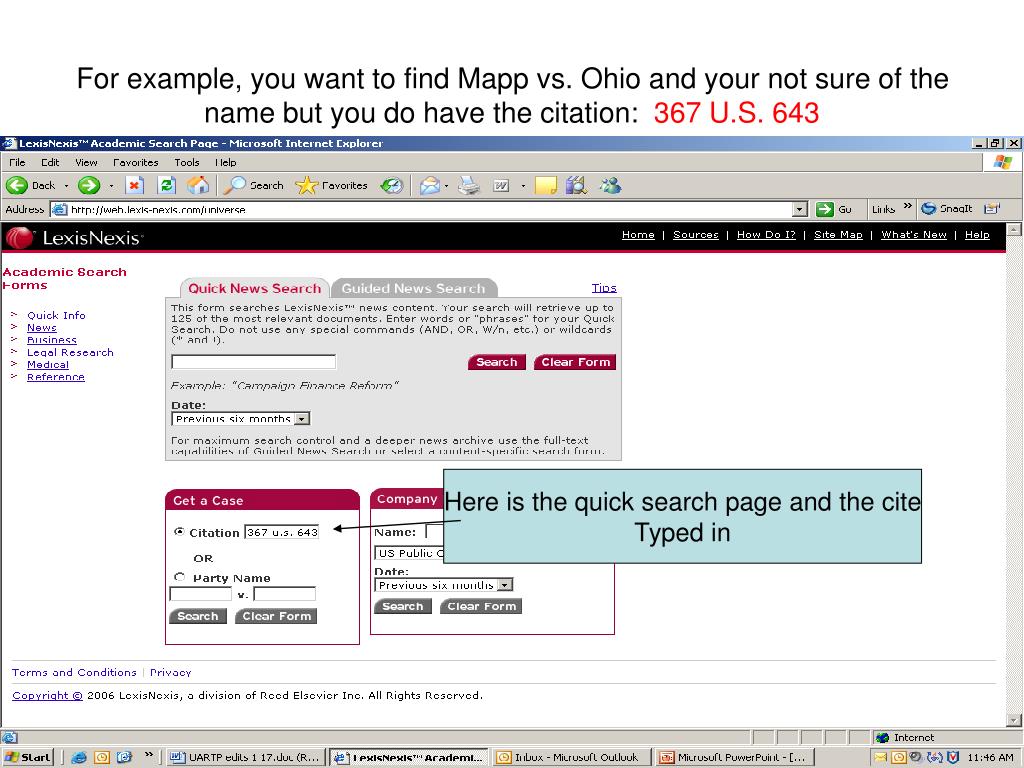
Task: Click the Refresh page icon
Action: [x=167, y=185]
